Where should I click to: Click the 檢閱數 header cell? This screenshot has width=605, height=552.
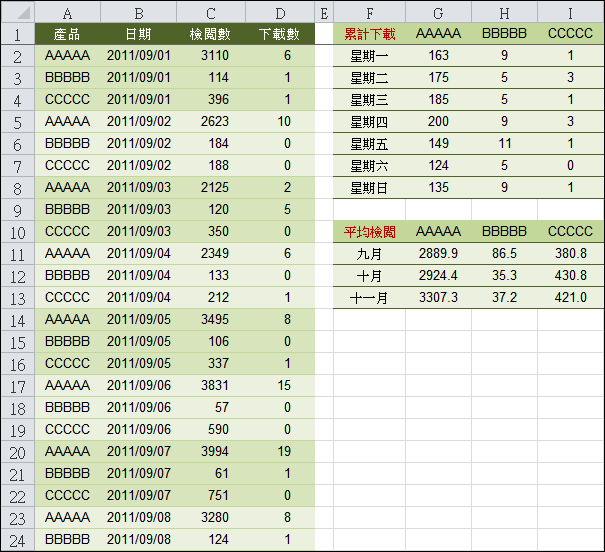coord(211,34)
